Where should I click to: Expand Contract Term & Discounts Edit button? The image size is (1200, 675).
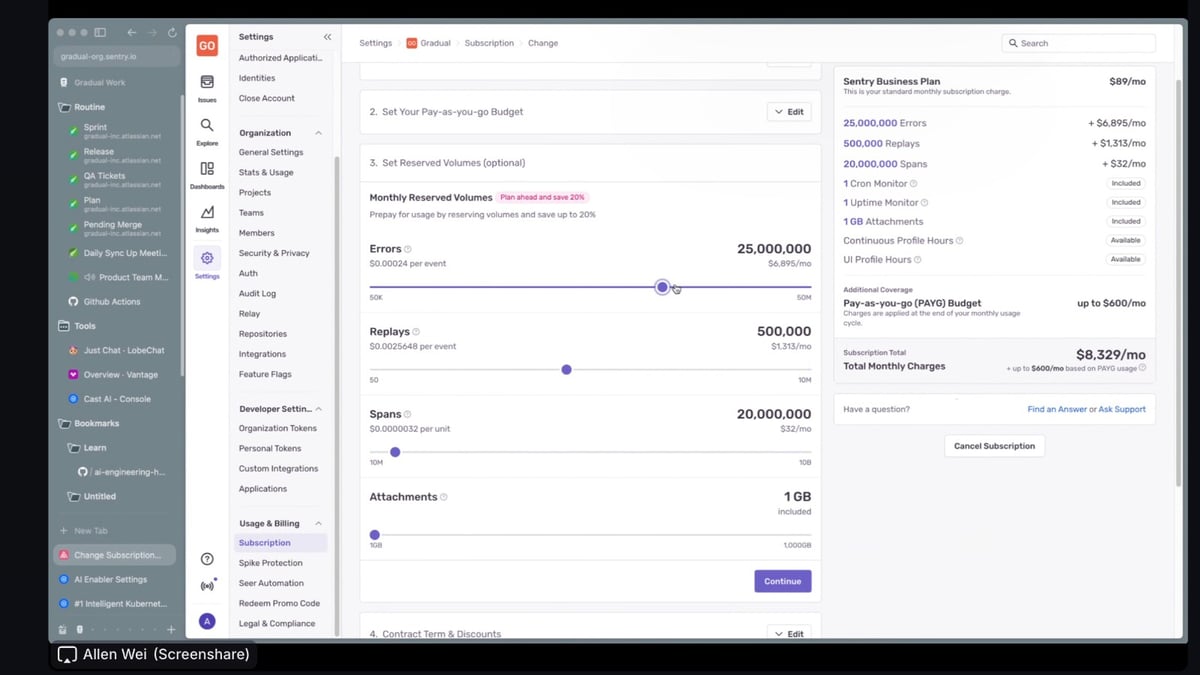click(x=789, y=634)
